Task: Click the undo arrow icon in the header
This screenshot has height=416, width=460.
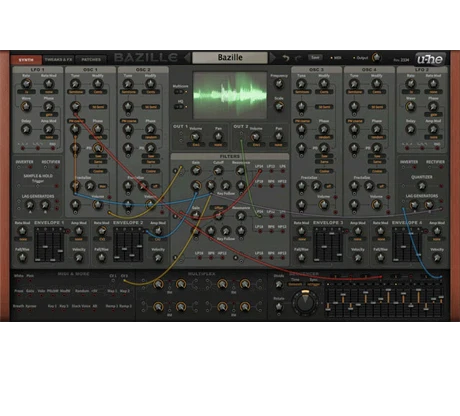Action: click(286, 58)
